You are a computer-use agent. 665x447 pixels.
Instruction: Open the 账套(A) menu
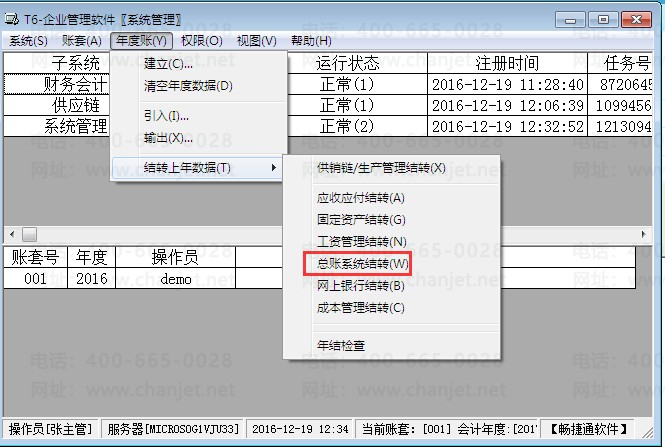pyautogui.click(x=81, y=41)
